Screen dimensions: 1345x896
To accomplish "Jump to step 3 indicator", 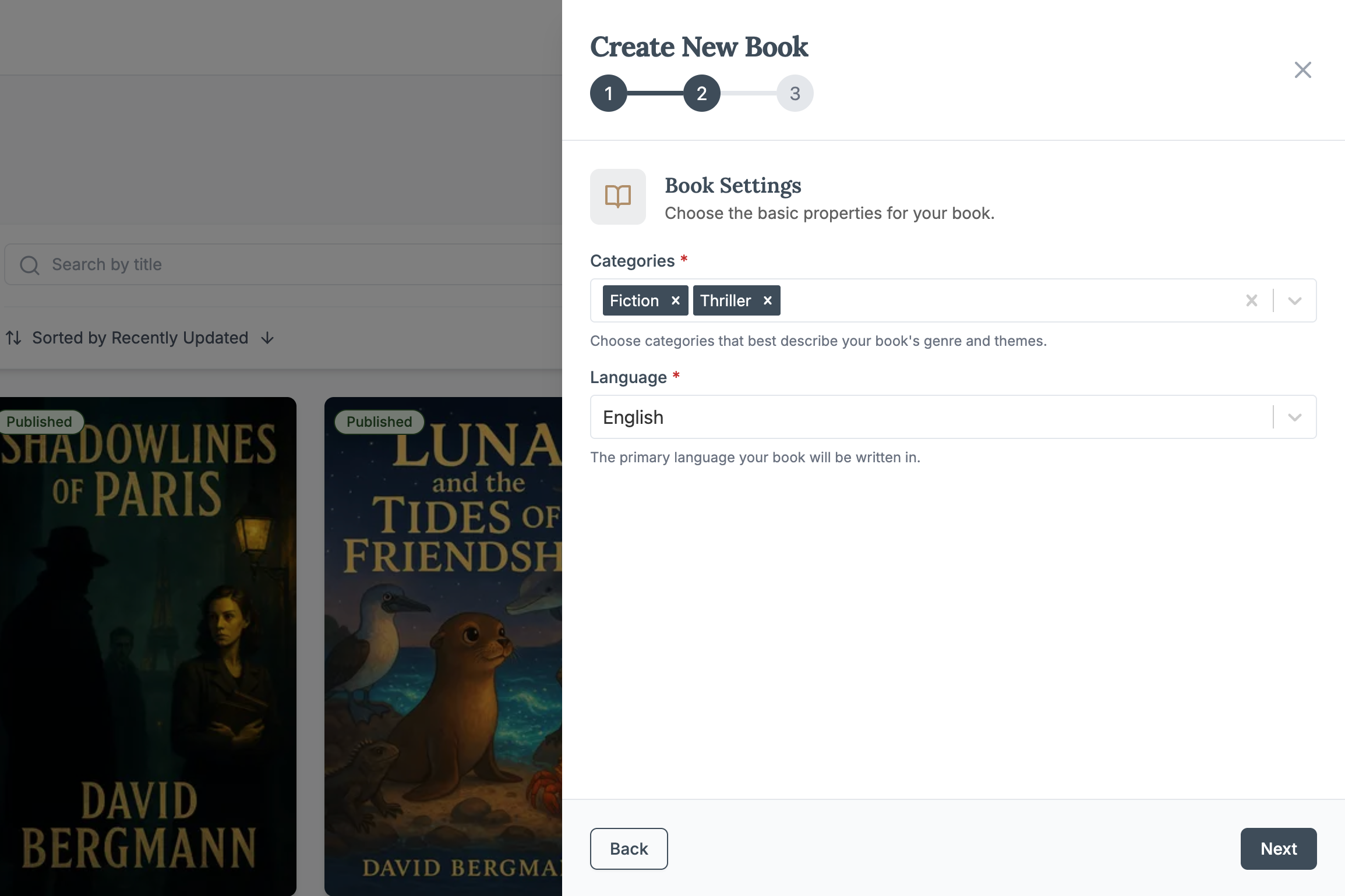I will pos(795,93).
